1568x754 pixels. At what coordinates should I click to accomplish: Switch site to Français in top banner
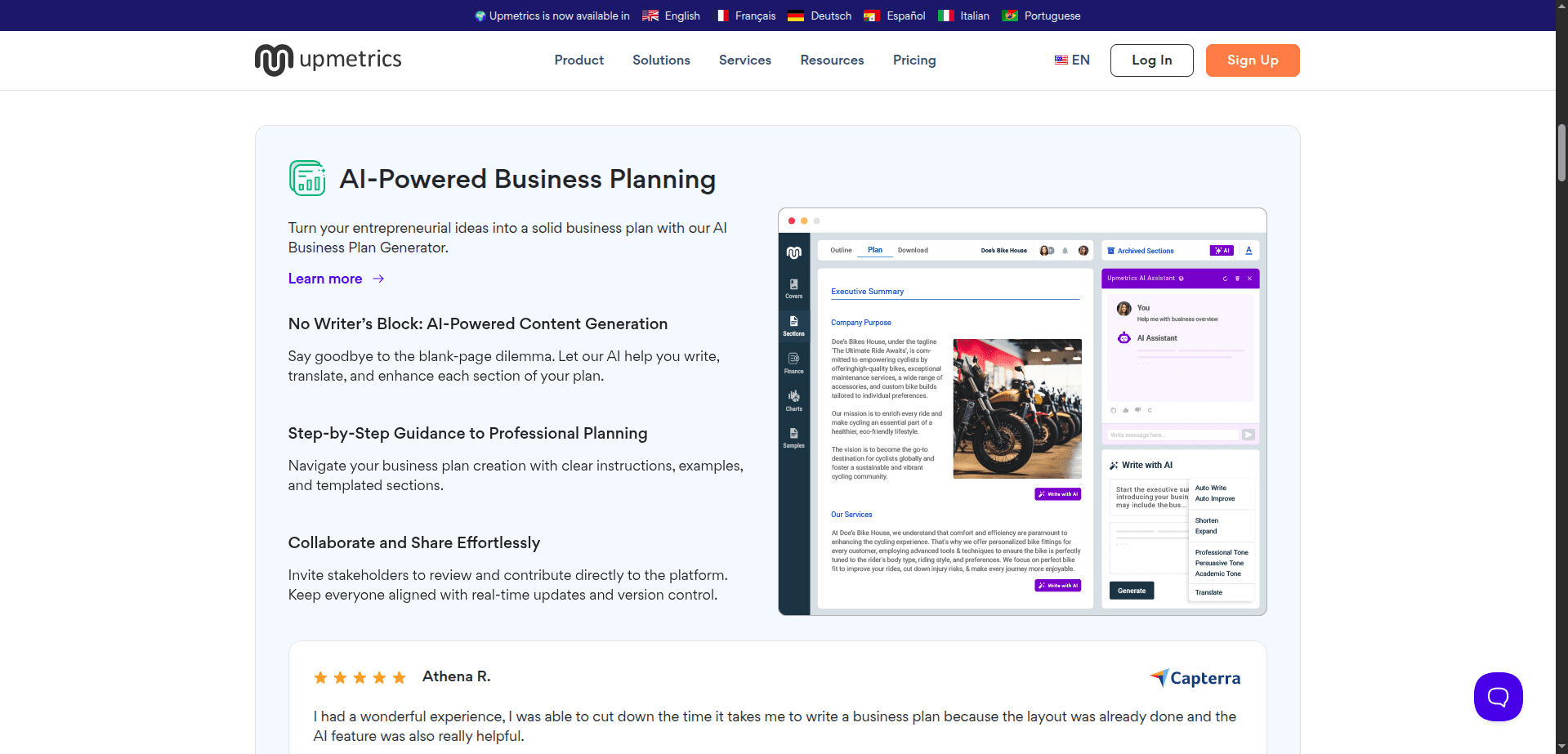click(746, 16)
